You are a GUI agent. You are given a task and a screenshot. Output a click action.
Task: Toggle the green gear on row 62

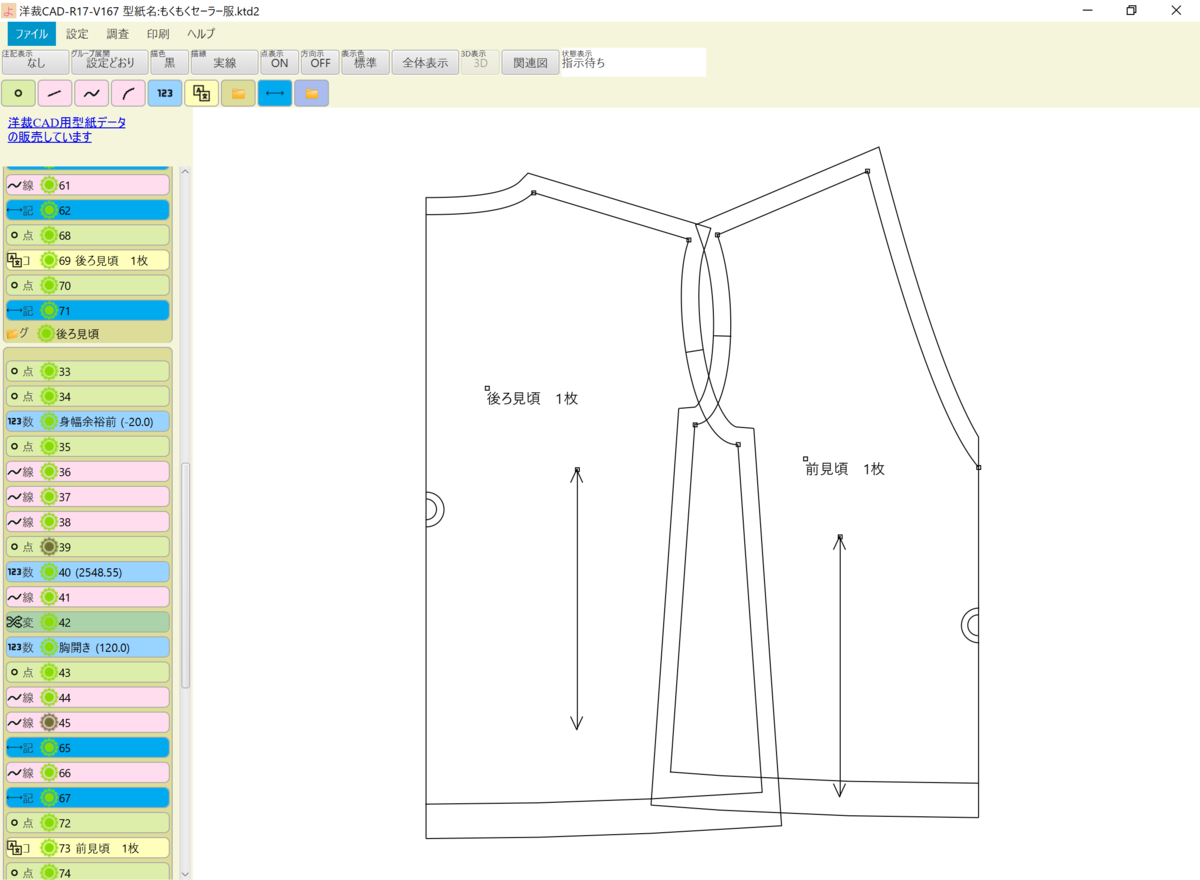(48, 210)
